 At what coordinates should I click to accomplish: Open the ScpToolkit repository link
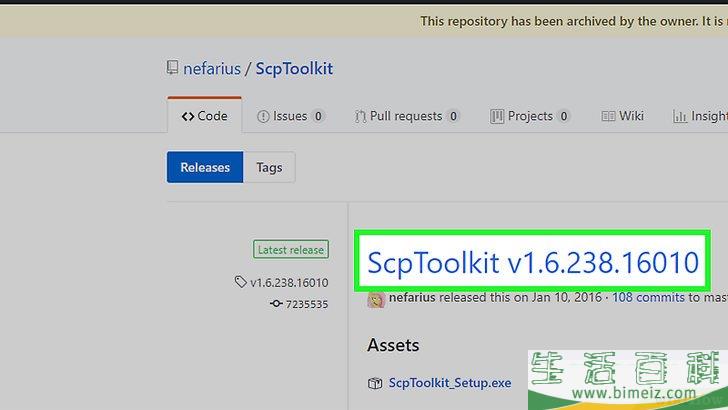(x=294, y=69)
